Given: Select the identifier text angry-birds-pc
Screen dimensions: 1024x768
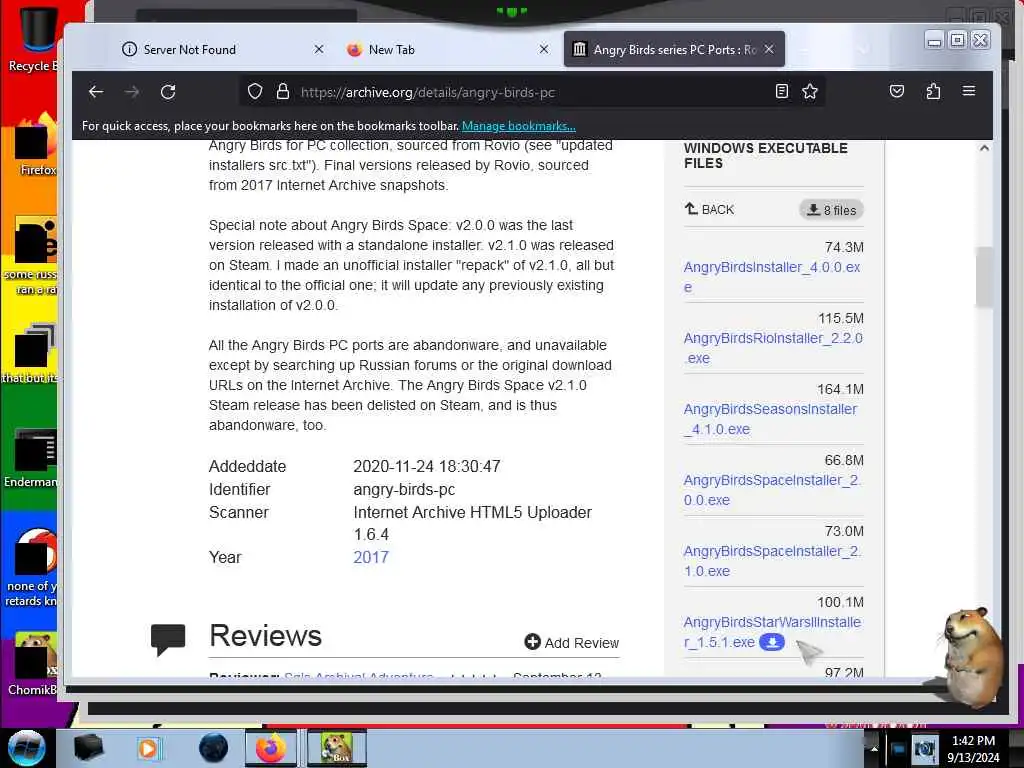Looking at the screenshot, I should click(404, 489).
